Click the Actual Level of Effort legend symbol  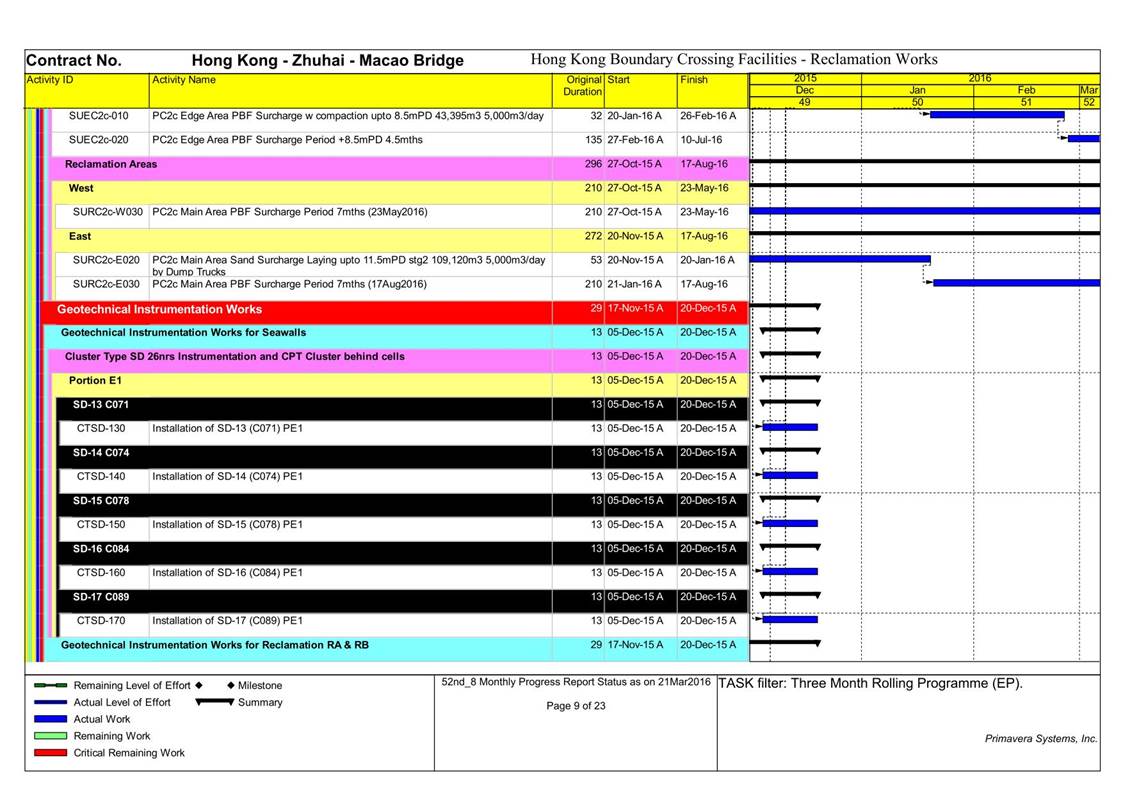[x=50, y=702]
